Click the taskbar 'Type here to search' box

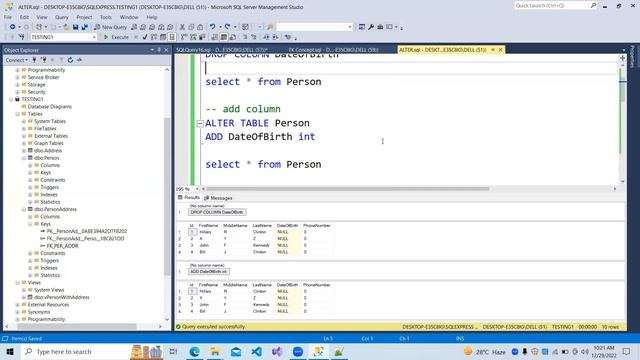[75, 351]
